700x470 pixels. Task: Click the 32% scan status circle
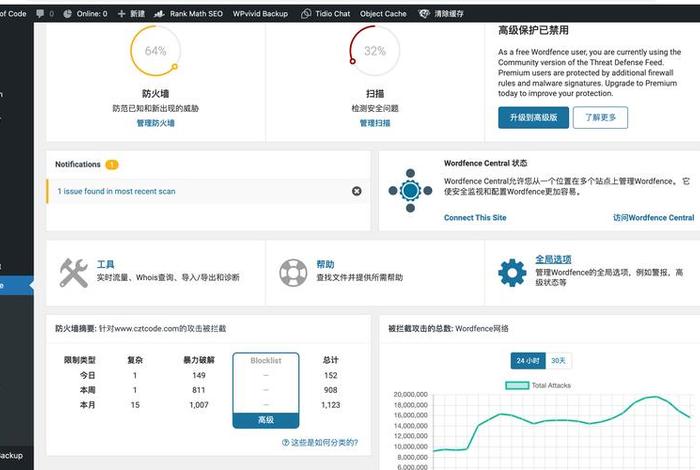(375, 50)
